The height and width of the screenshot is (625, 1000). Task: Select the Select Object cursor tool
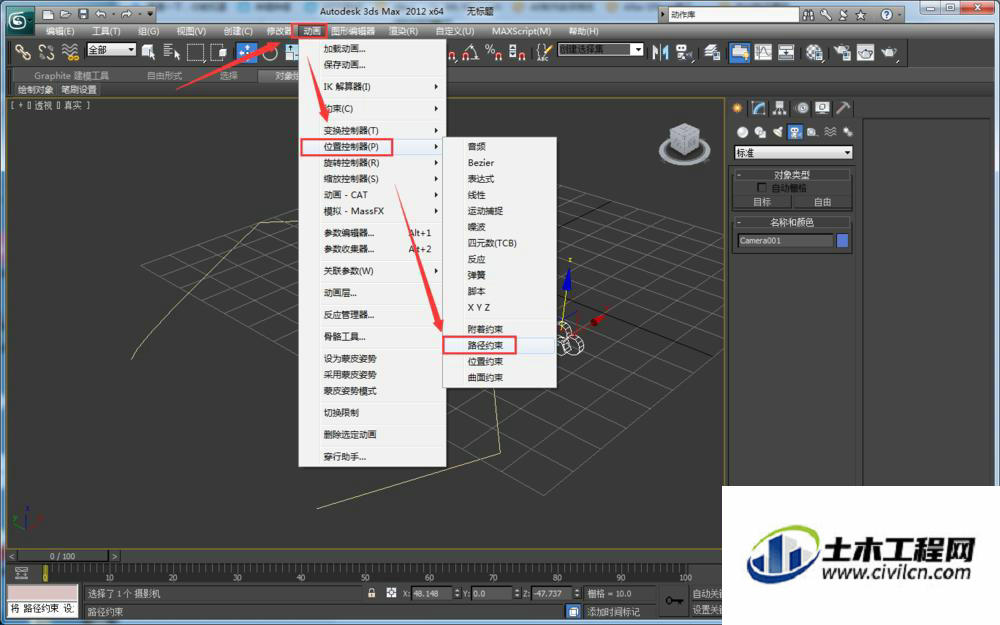point(149,52)
